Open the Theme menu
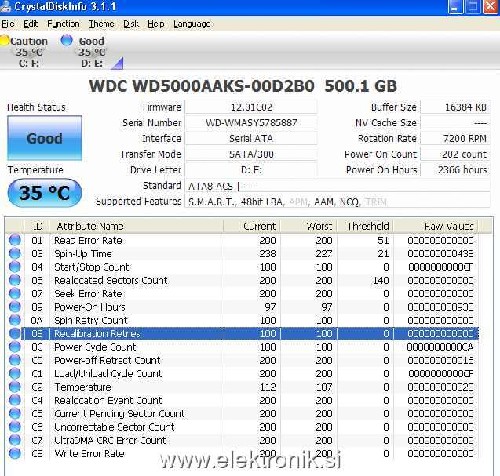The image size is (500, 476). (101, 24)
